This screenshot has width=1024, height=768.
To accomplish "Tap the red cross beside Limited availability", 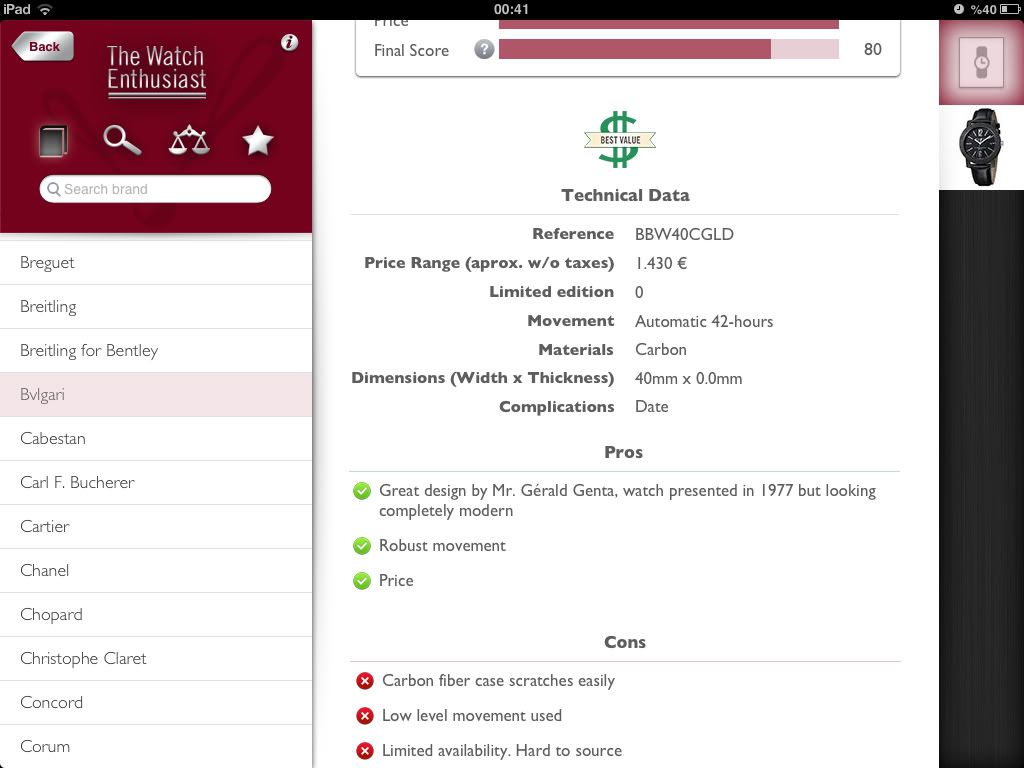I will [365, 750].
